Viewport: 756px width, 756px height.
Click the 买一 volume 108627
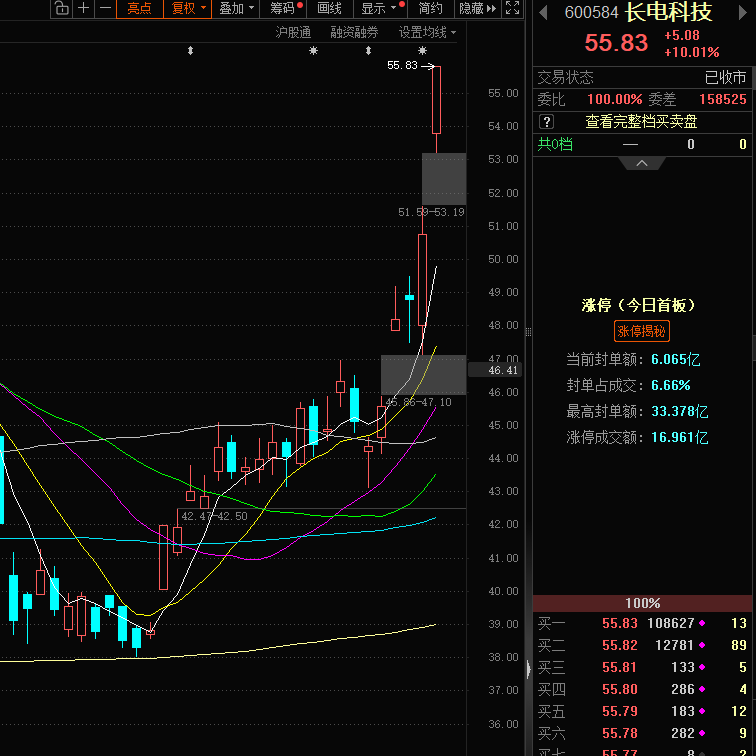click(x=671, y=623)
